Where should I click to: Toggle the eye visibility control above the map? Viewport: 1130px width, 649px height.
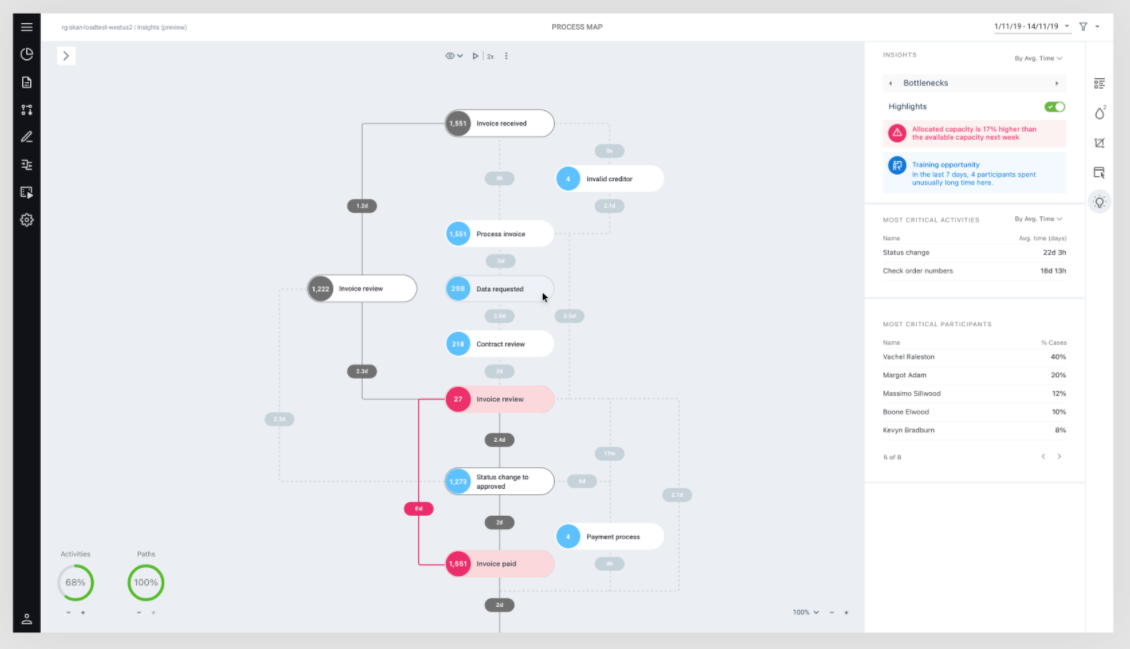(450, 56)
